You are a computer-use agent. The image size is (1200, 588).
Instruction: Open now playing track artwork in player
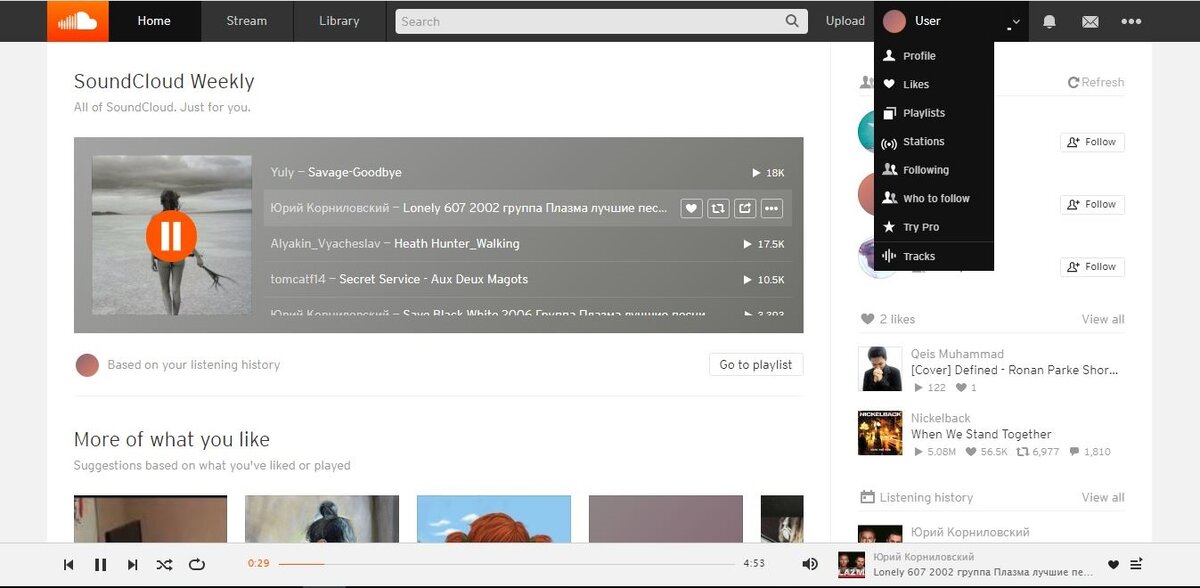tap(851, 564)
